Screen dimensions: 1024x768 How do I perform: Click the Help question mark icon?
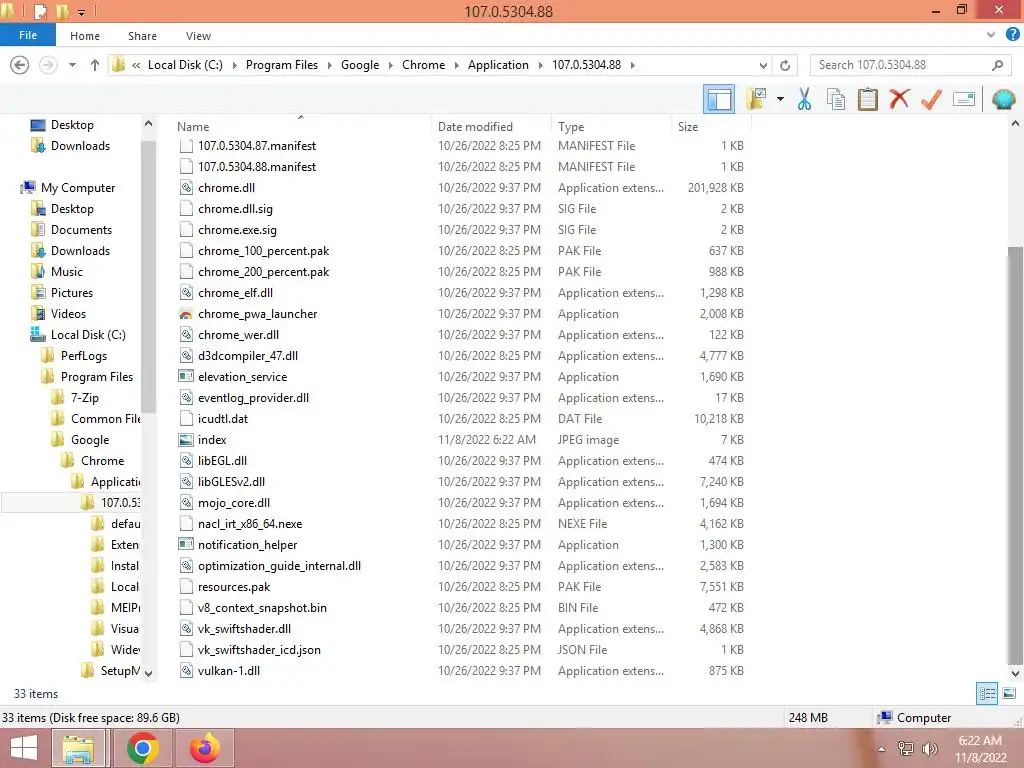click(x=1012, y=35)
